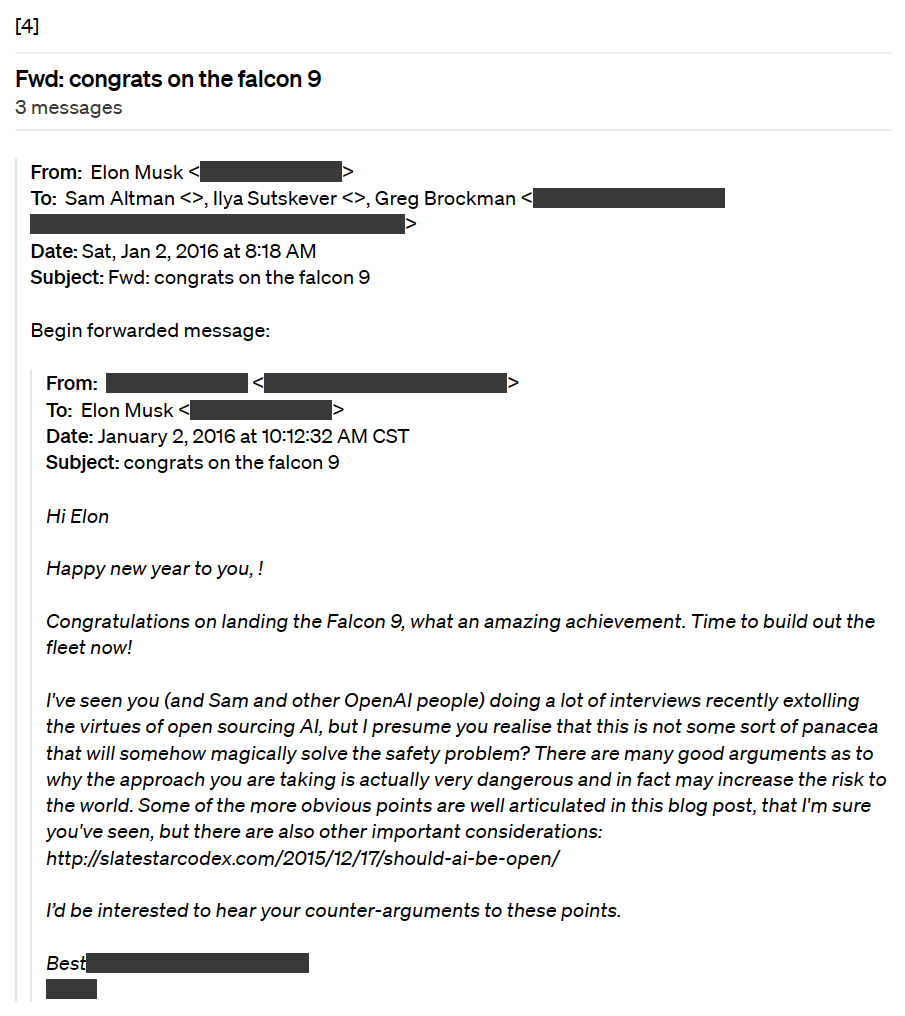Click the forwarded date "January 2, 2016 at 10:12:32 AM CST"
This screenshot has height=1016, width=905.
pos(252,436)
